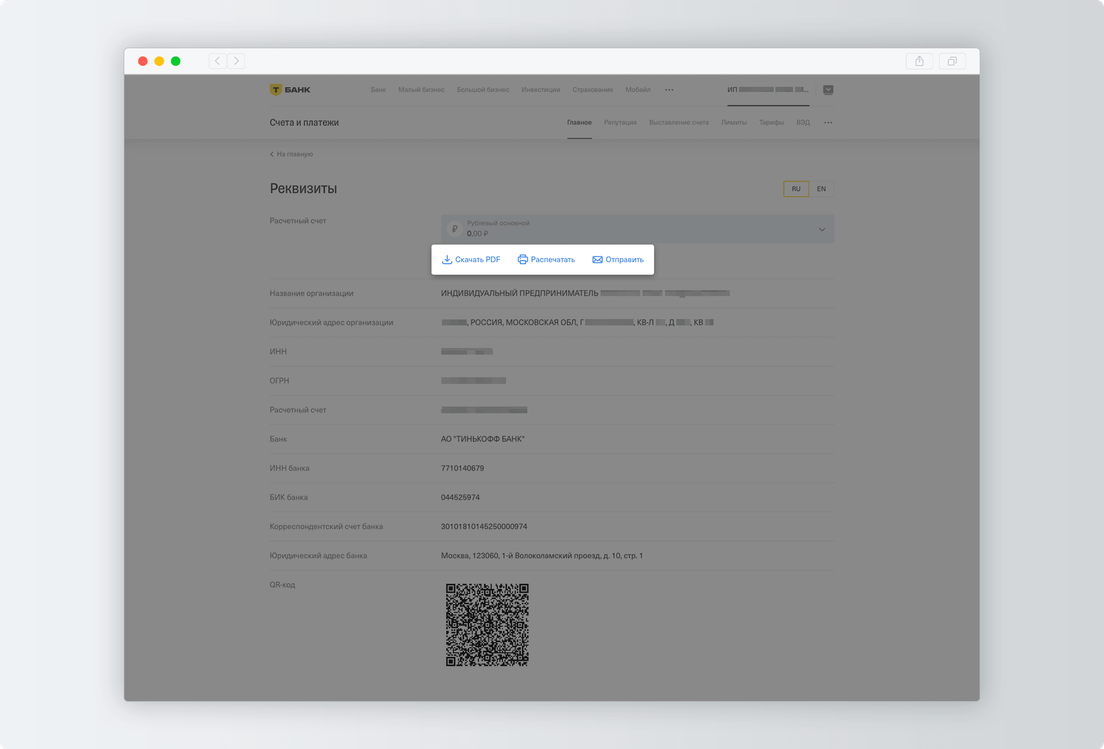Open the ИП account profile menu

point(768,89)
